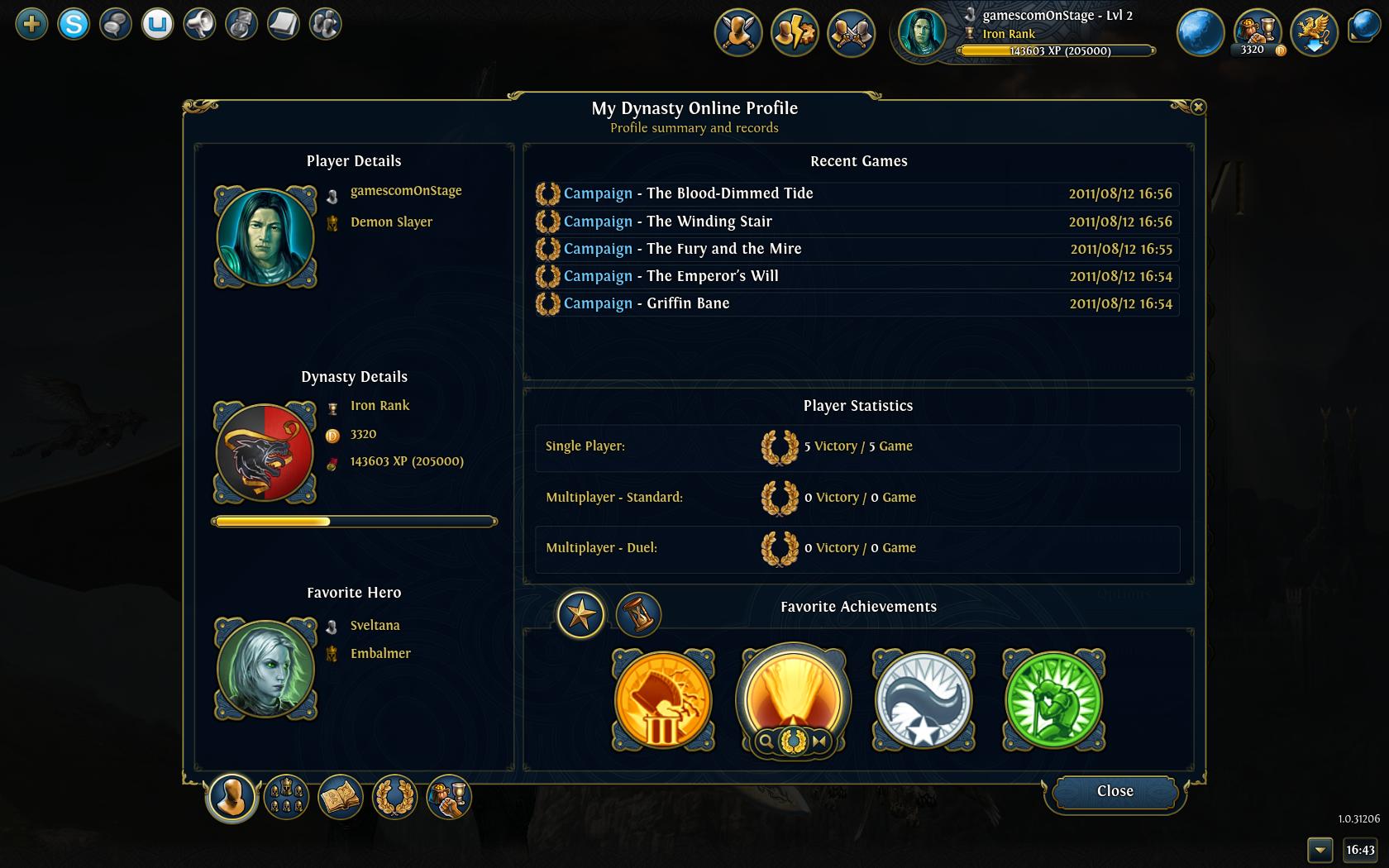Click Sveltana favorite hero portrait
The width and height of the screenshot is (1389, 868).
265,668
